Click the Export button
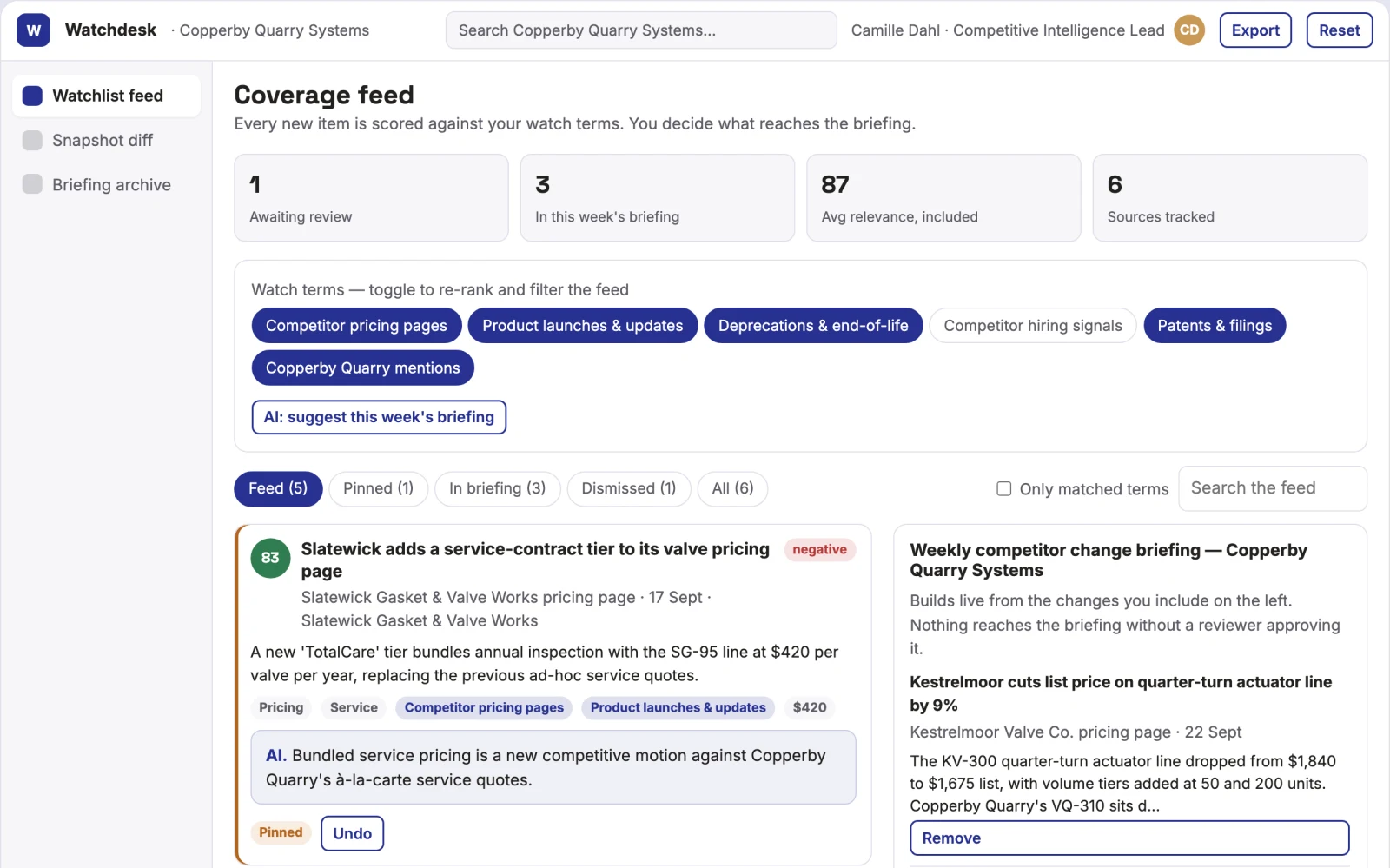Viewport: 1390px width, 868px height. coord(1255,30)
